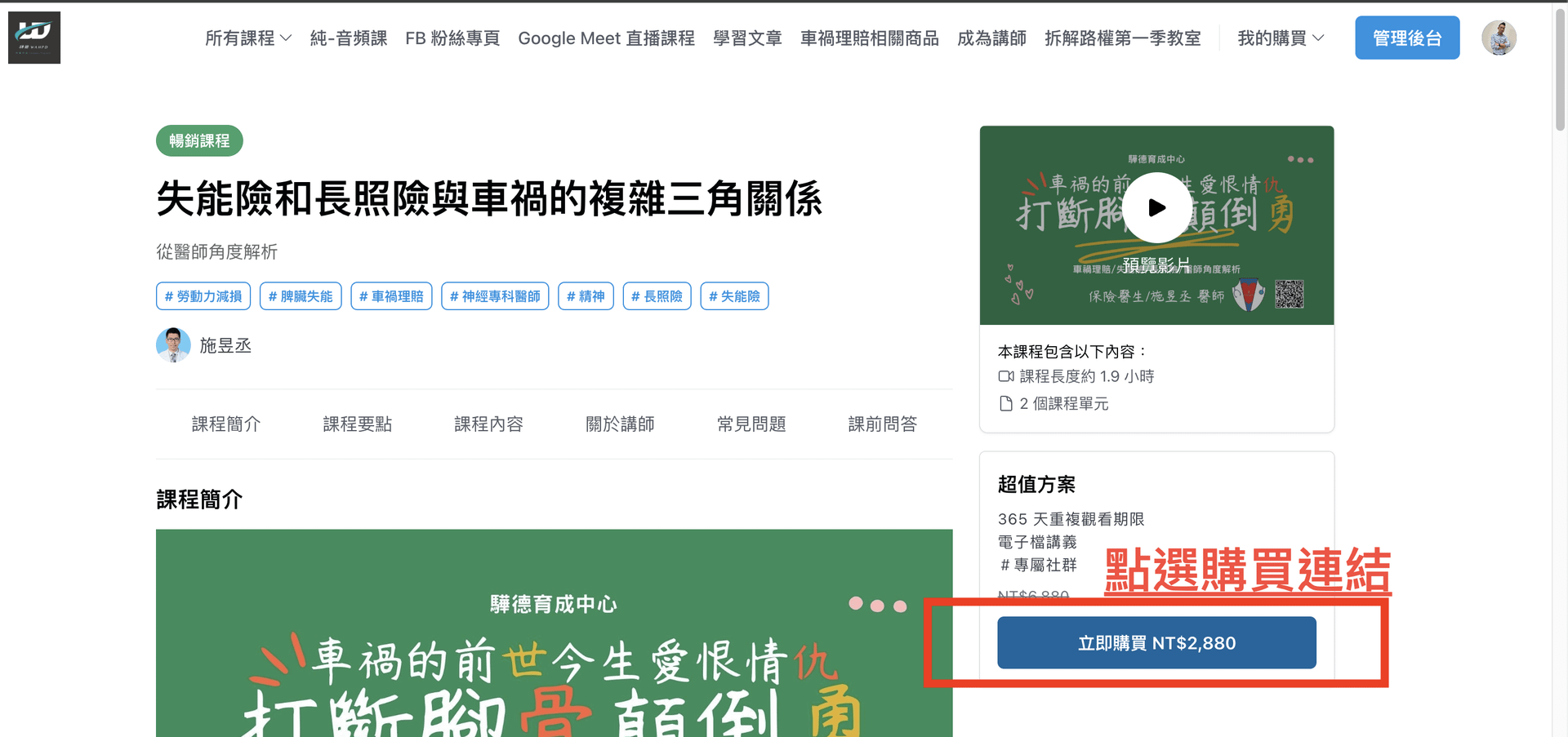Play the course preview video
Screen dimensions: 1568x737
click(x=1156, y=207)
